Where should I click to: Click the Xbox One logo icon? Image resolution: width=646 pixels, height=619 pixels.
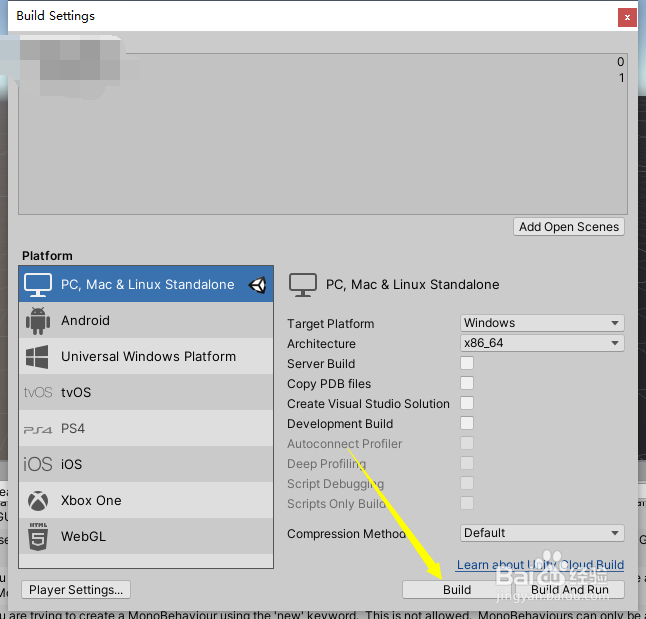(38, 500)
